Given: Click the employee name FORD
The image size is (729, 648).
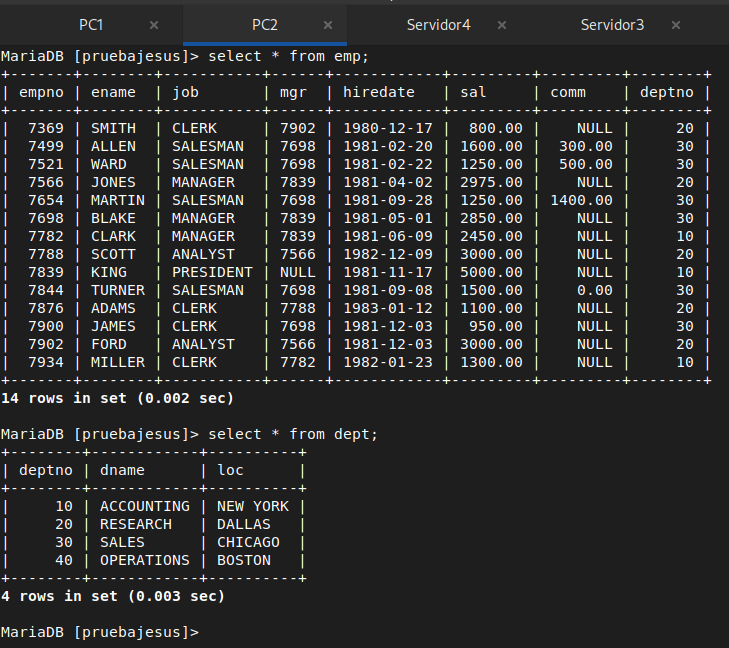Looking at the screenshot, I should tap(109, 344).
